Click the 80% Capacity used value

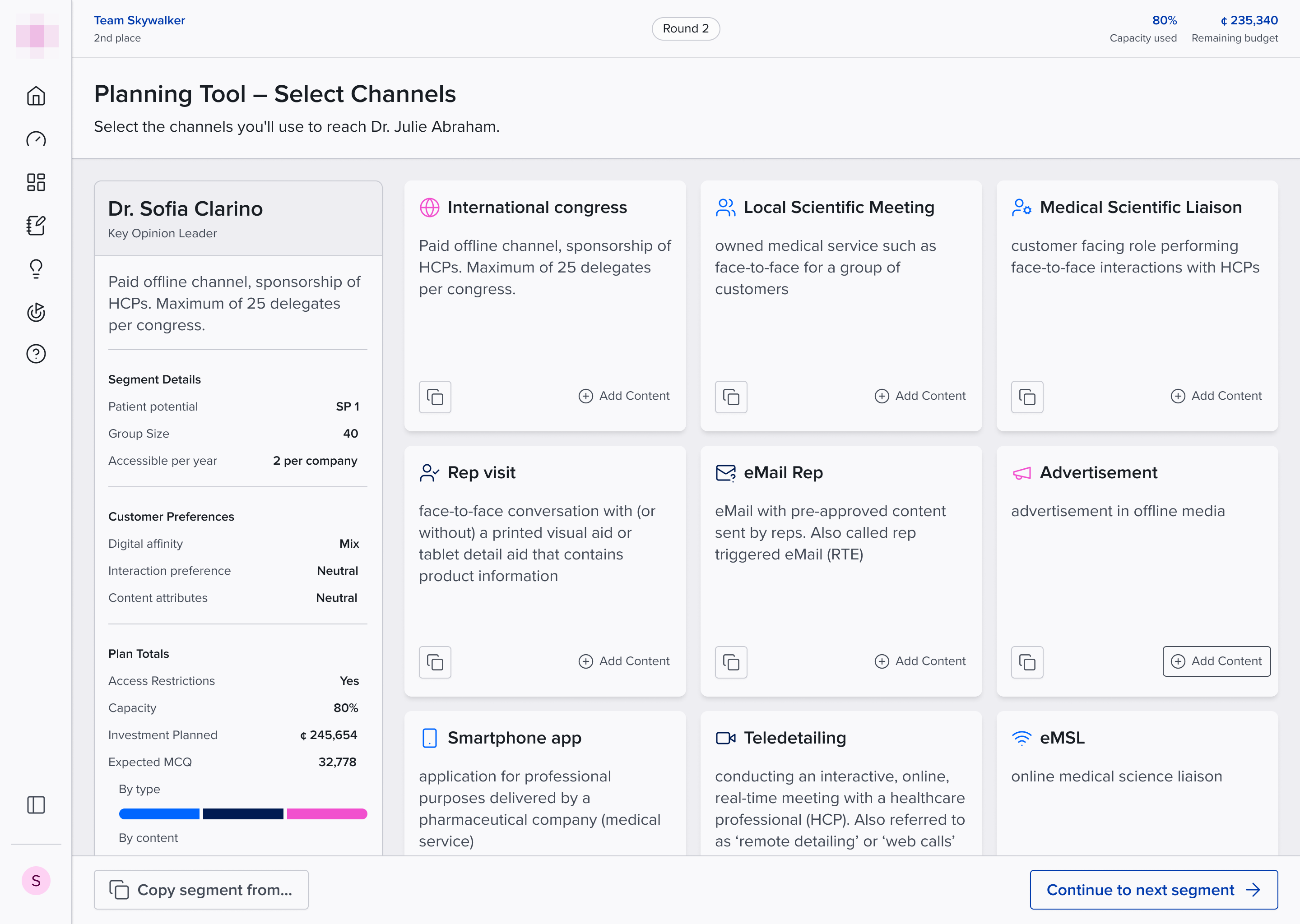1164,20
